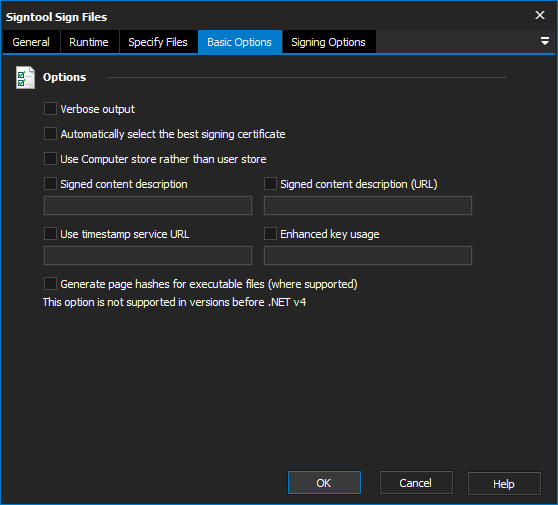
Task: Confirm with the OK button
Action: (324, 483)
